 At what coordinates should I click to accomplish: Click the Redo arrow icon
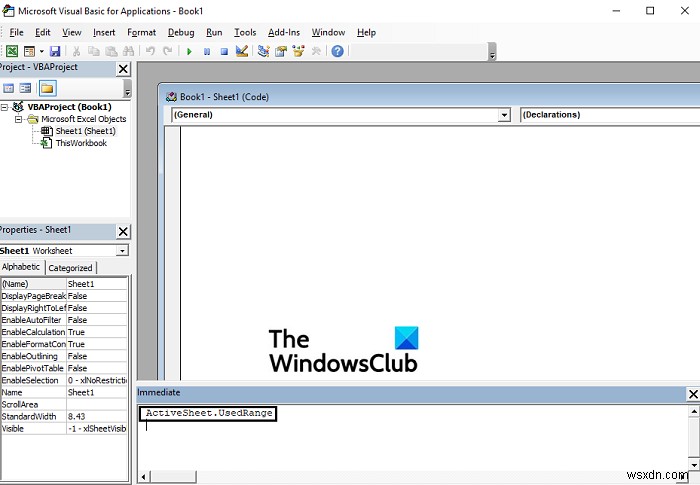pyautogui.click(x=167, y=51)
